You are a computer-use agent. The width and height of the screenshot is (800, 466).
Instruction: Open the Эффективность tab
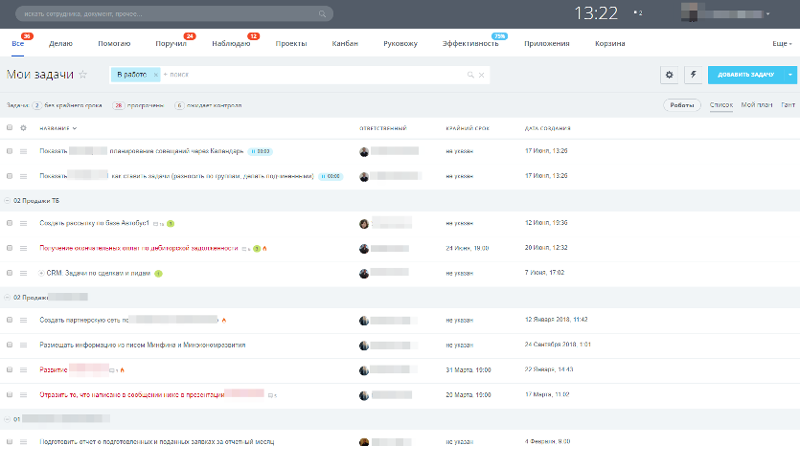click(470, 43)
